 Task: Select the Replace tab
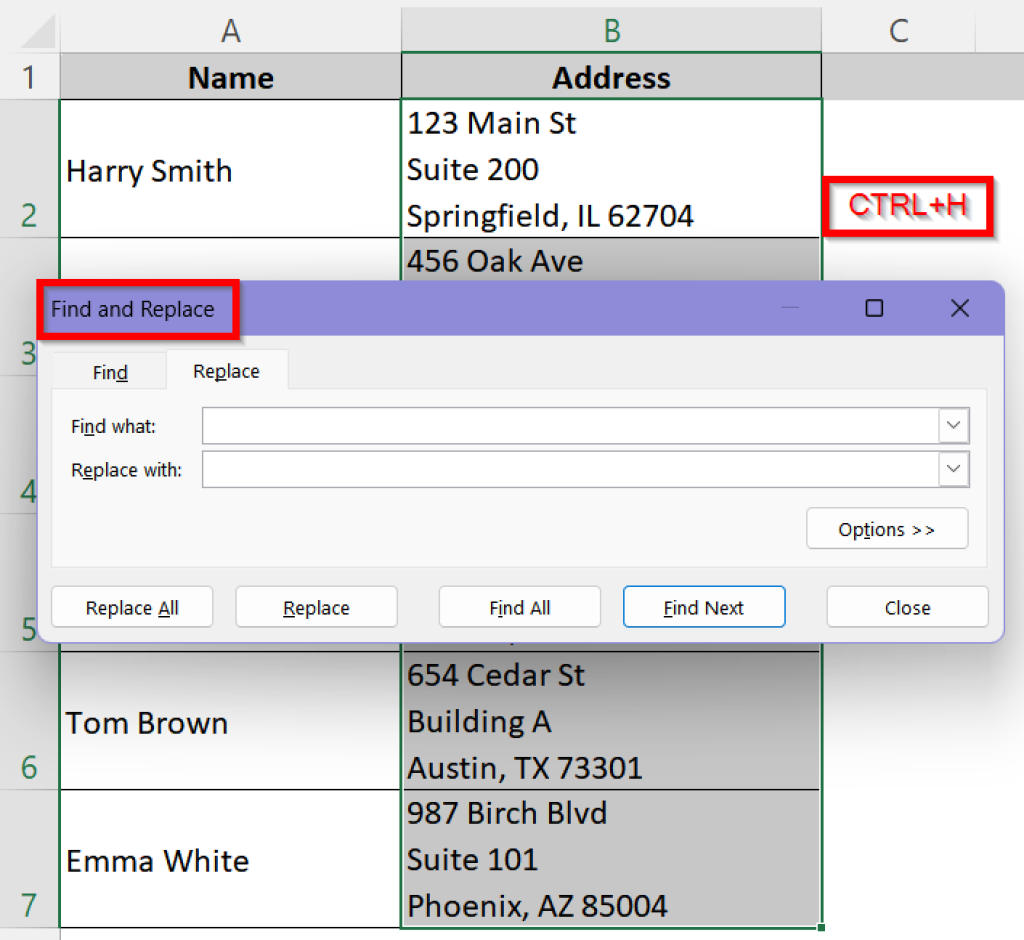pyautogui.click(x=225, y=370)
